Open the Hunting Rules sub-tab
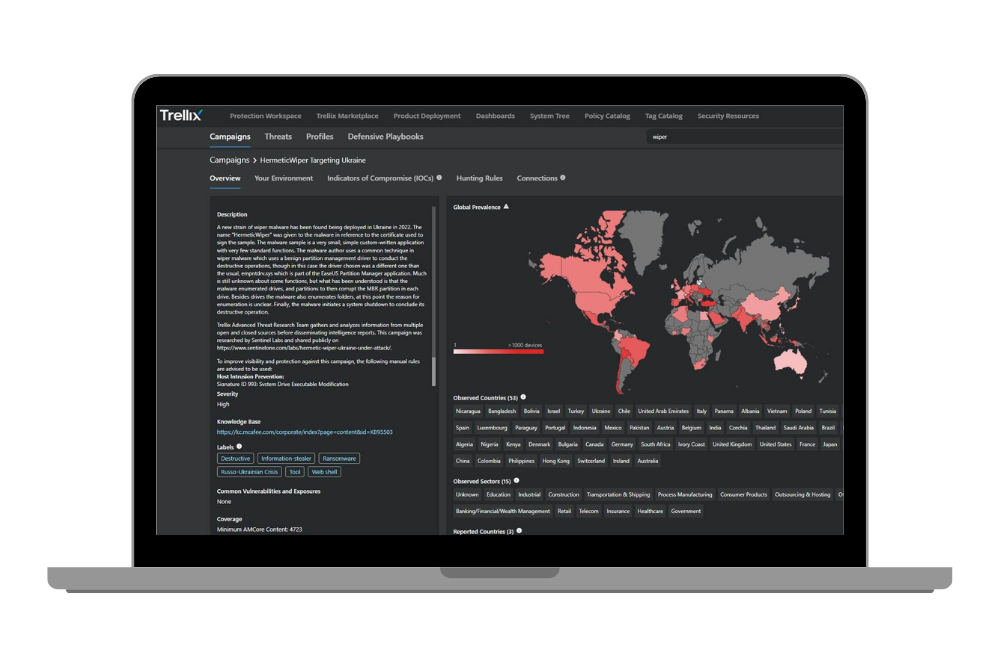The width and height of the screenshot is (1000, 667). pyautogui.click(x=479, y=179)
